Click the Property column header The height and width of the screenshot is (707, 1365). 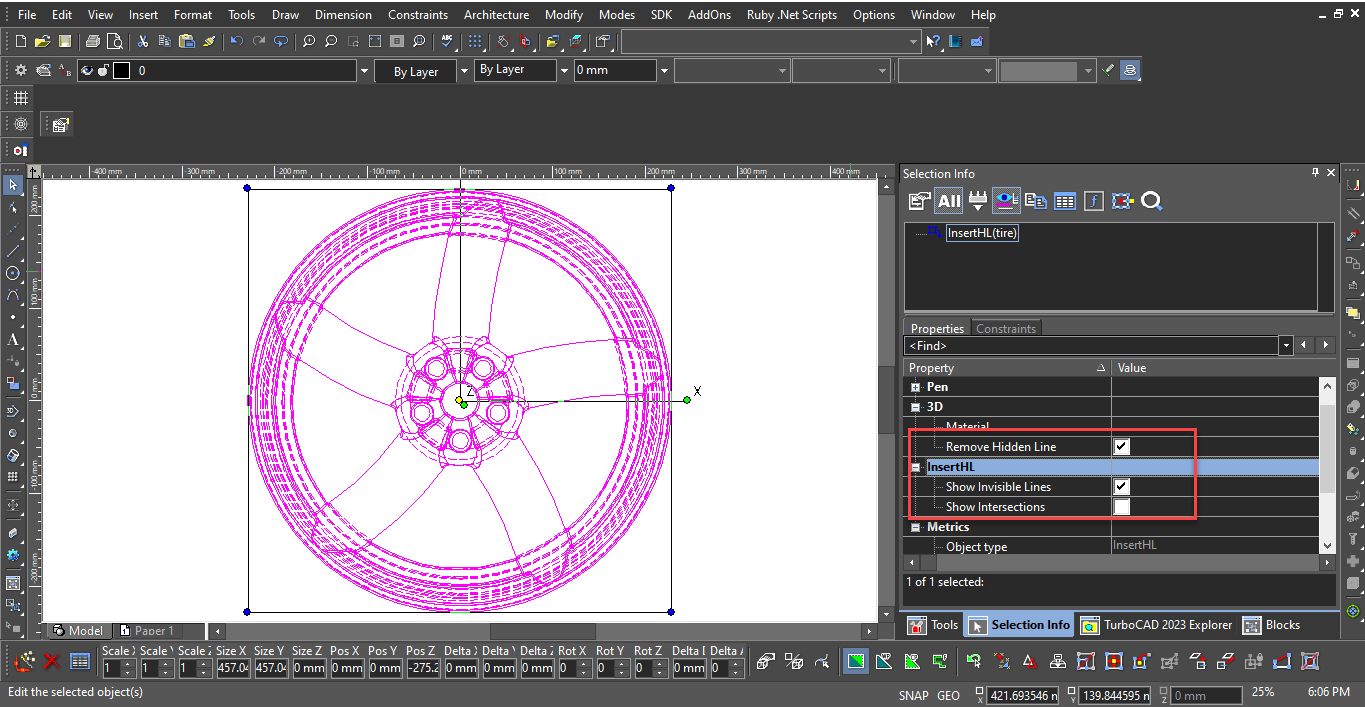coord(1007,368)
